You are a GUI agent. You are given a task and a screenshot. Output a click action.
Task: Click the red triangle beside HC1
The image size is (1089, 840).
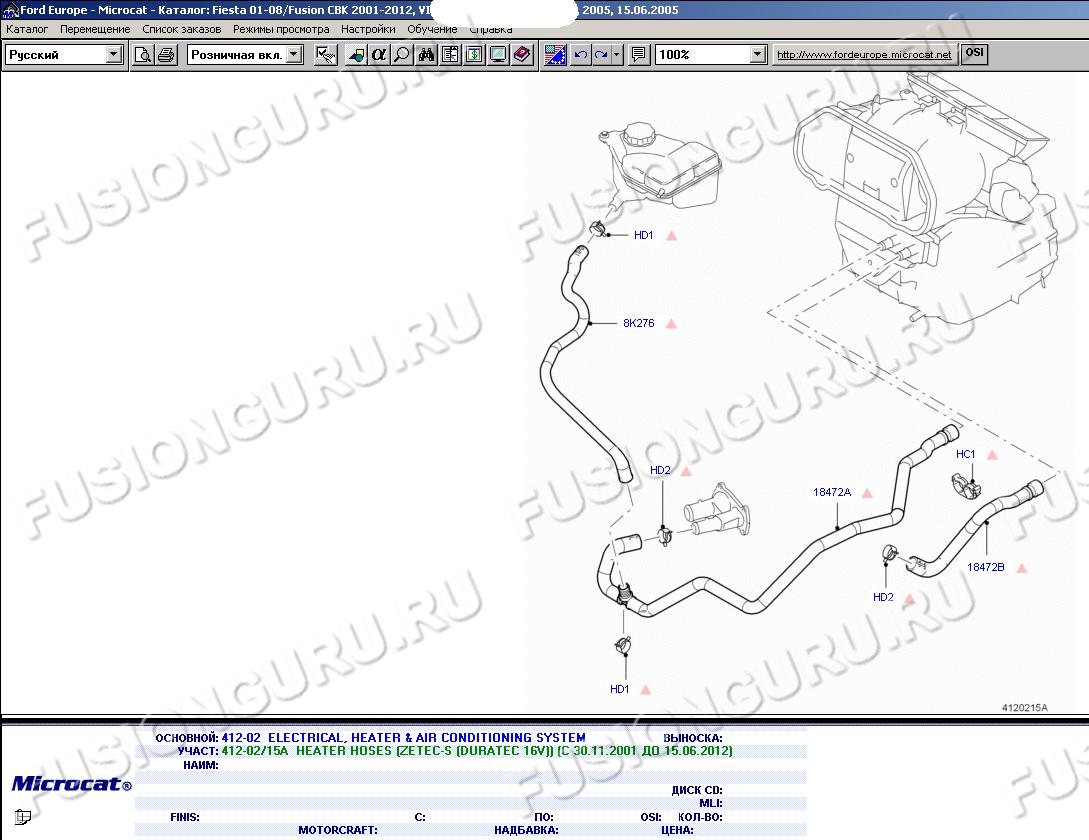992,455
